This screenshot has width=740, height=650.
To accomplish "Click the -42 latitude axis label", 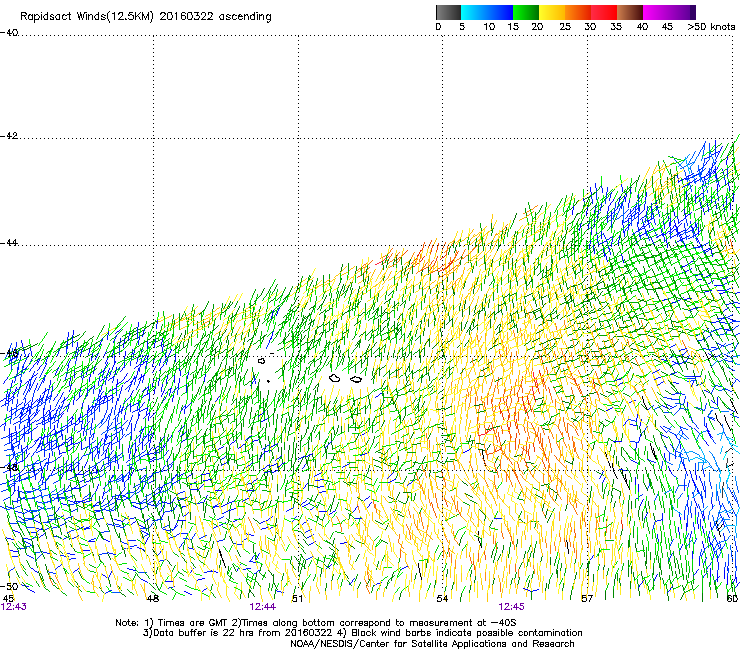I will (x=9, y=135).
